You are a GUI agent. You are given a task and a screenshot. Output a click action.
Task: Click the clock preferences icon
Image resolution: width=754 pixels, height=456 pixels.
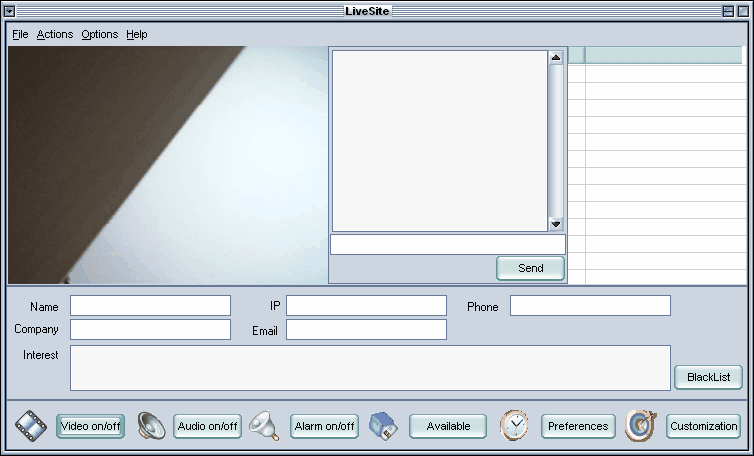[514, 426]
